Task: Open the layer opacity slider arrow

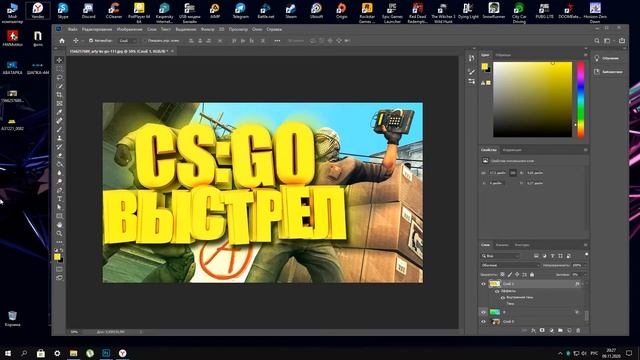Action: [584, 265]
